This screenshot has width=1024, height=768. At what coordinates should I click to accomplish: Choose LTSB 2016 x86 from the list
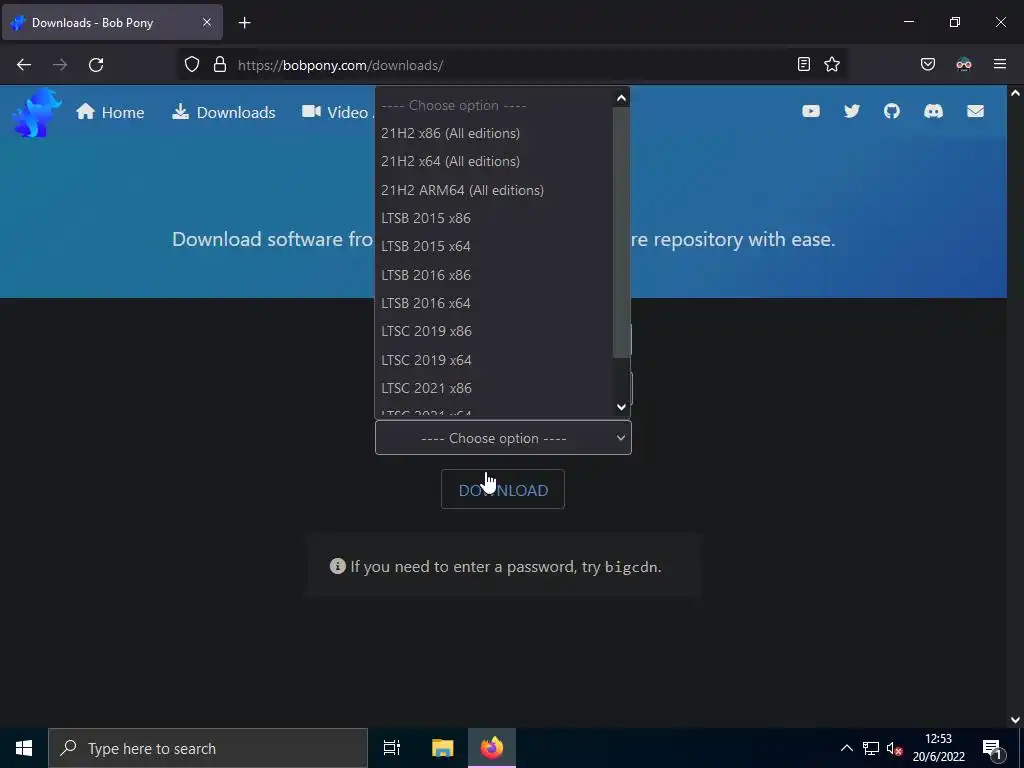pyautogui.click(x=494, y=275)
